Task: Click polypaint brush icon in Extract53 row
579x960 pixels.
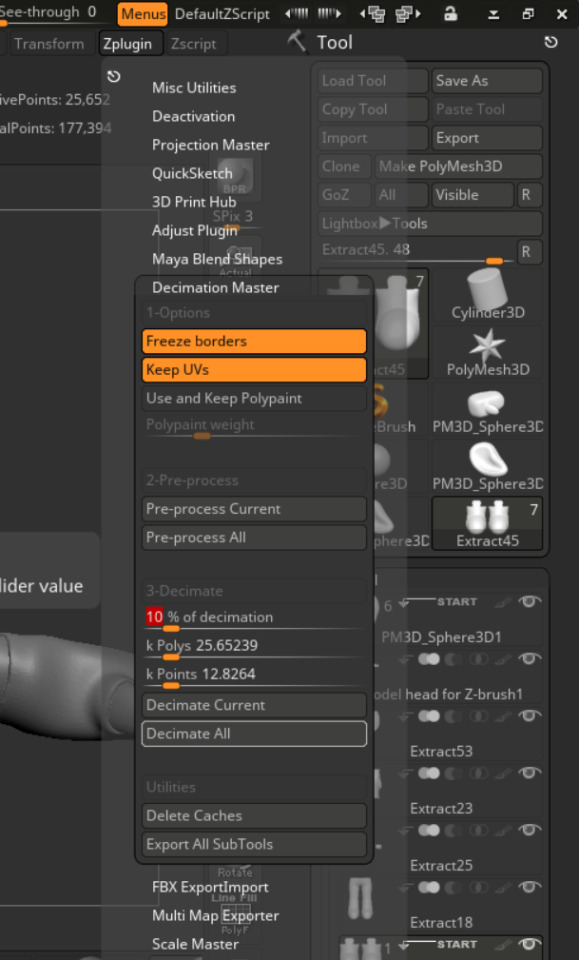Action: pyautogui.click(x=502, y=716)
